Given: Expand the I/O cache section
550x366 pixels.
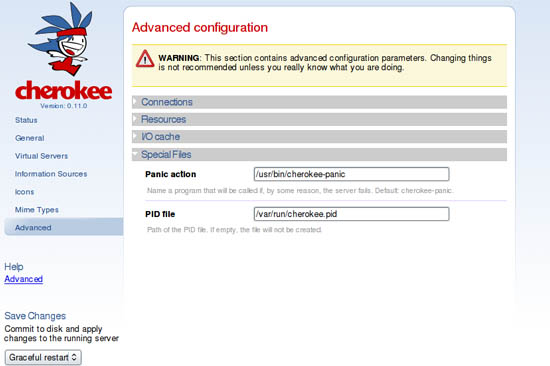Looking at the screenshot, I should tap(319, 137).
